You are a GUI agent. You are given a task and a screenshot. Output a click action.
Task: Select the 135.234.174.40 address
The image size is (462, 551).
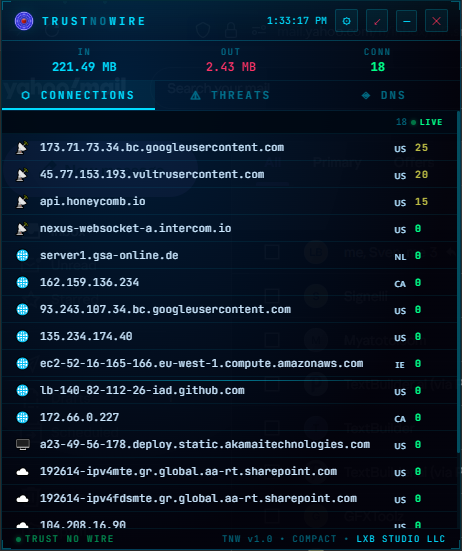pos(86,337)
